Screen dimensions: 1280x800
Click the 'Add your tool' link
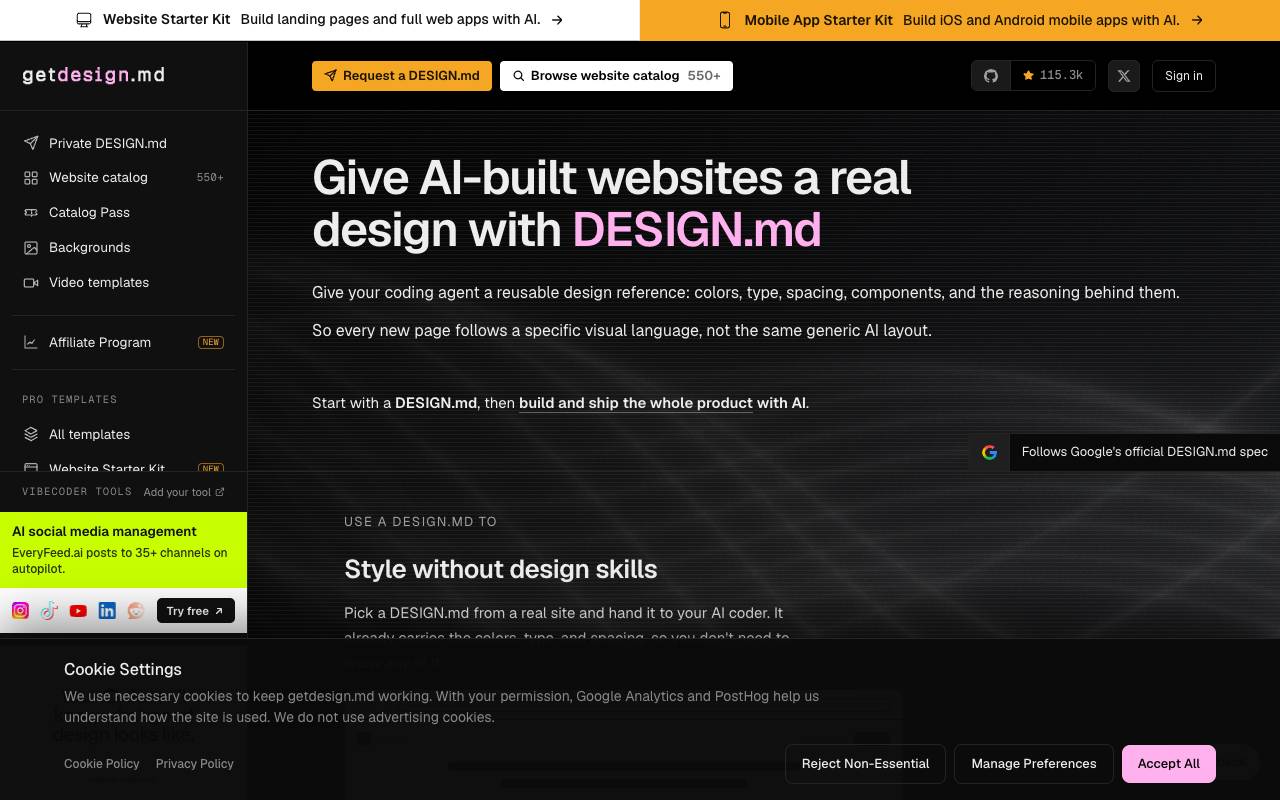point(184,492)
